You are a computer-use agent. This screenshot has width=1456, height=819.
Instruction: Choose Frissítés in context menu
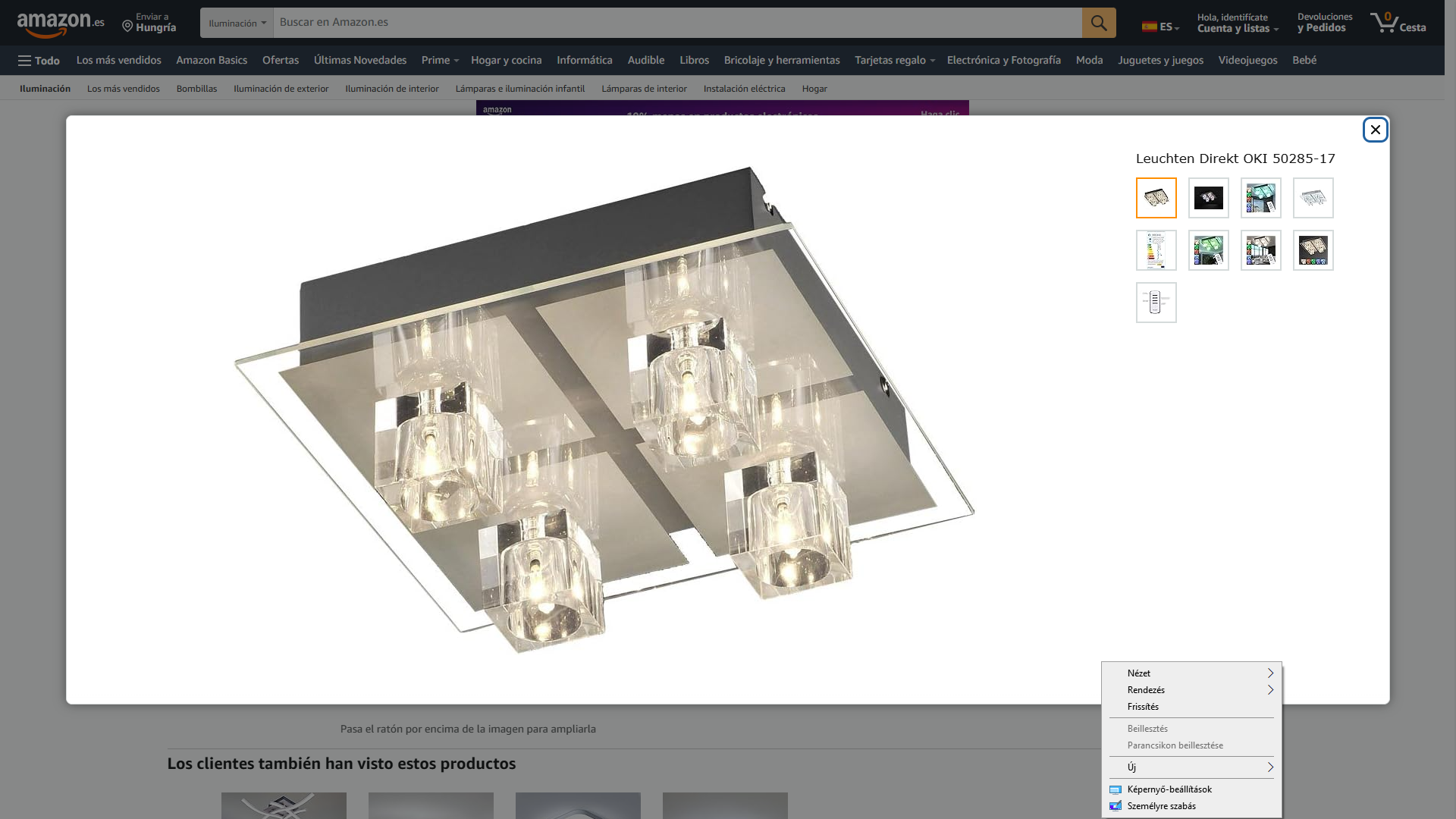[x=1191, y=707]
